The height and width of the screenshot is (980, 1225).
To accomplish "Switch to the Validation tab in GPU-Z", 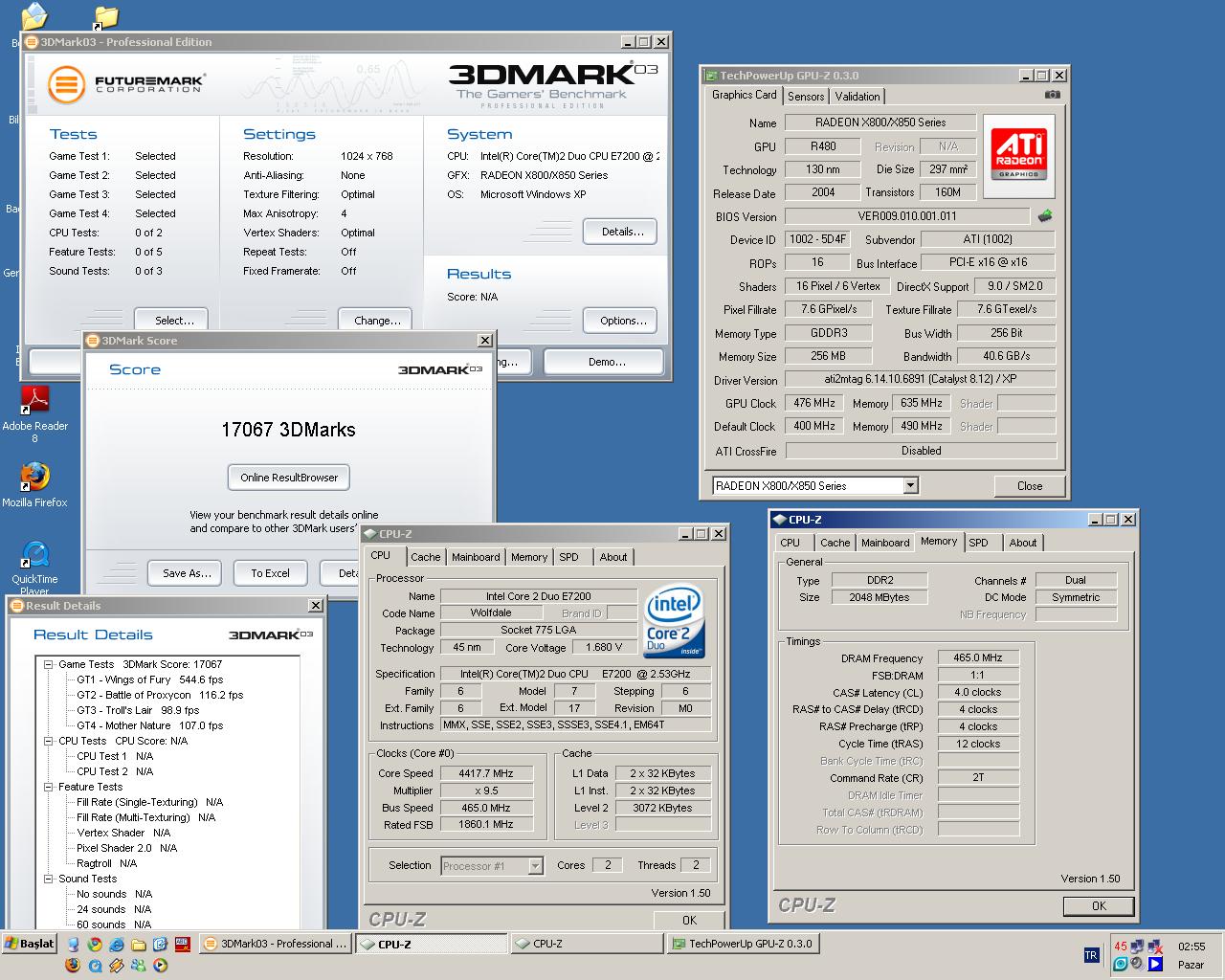I will click(x=857, y=97).
